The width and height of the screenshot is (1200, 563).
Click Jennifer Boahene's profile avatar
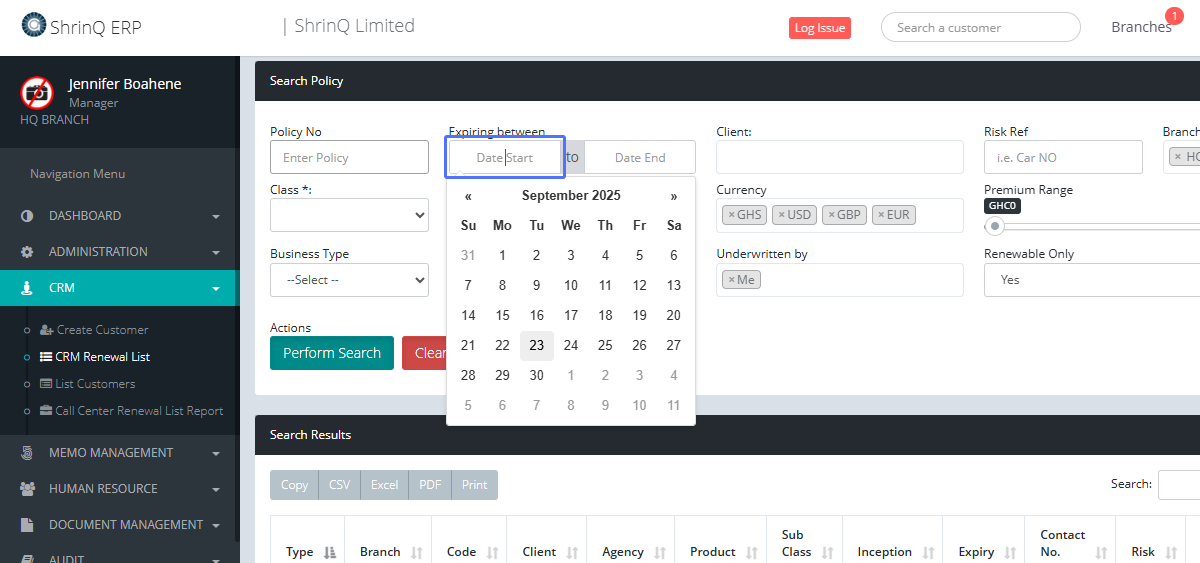pyautogui.click(x=37, y=92)
